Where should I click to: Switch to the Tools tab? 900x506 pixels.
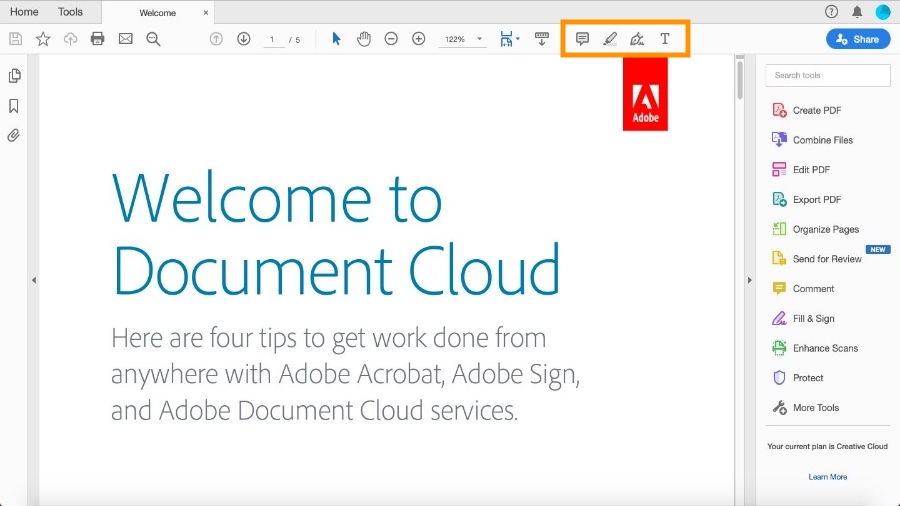coord(70,11)
